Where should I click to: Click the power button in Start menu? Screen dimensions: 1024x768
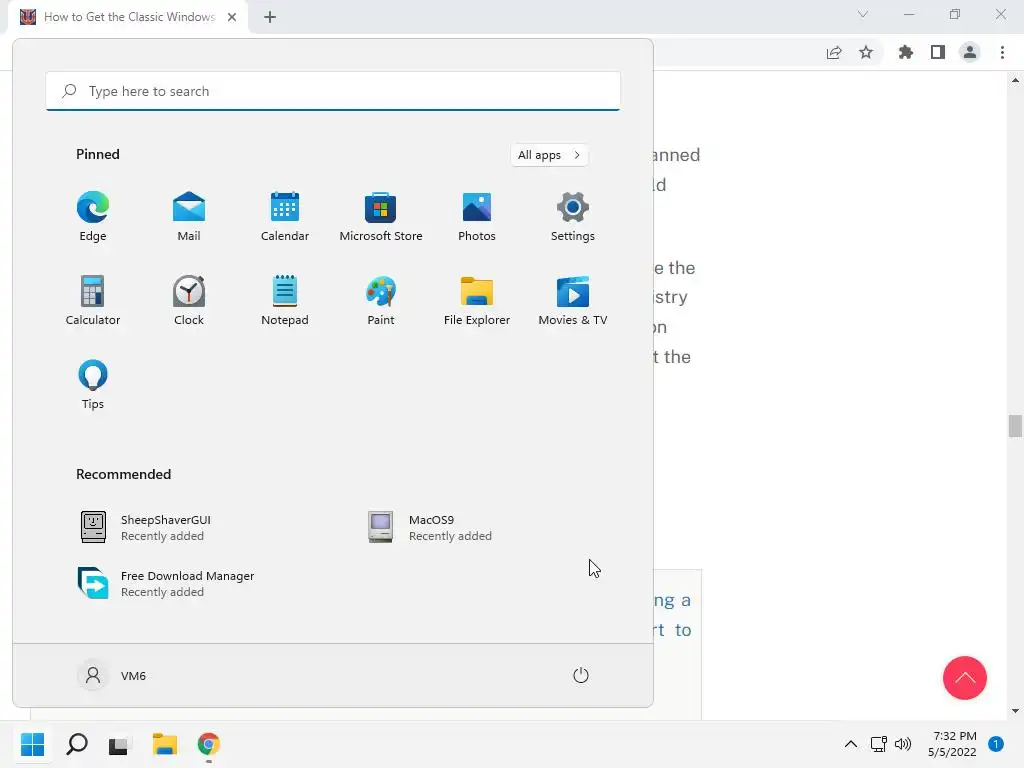[581, 675]
